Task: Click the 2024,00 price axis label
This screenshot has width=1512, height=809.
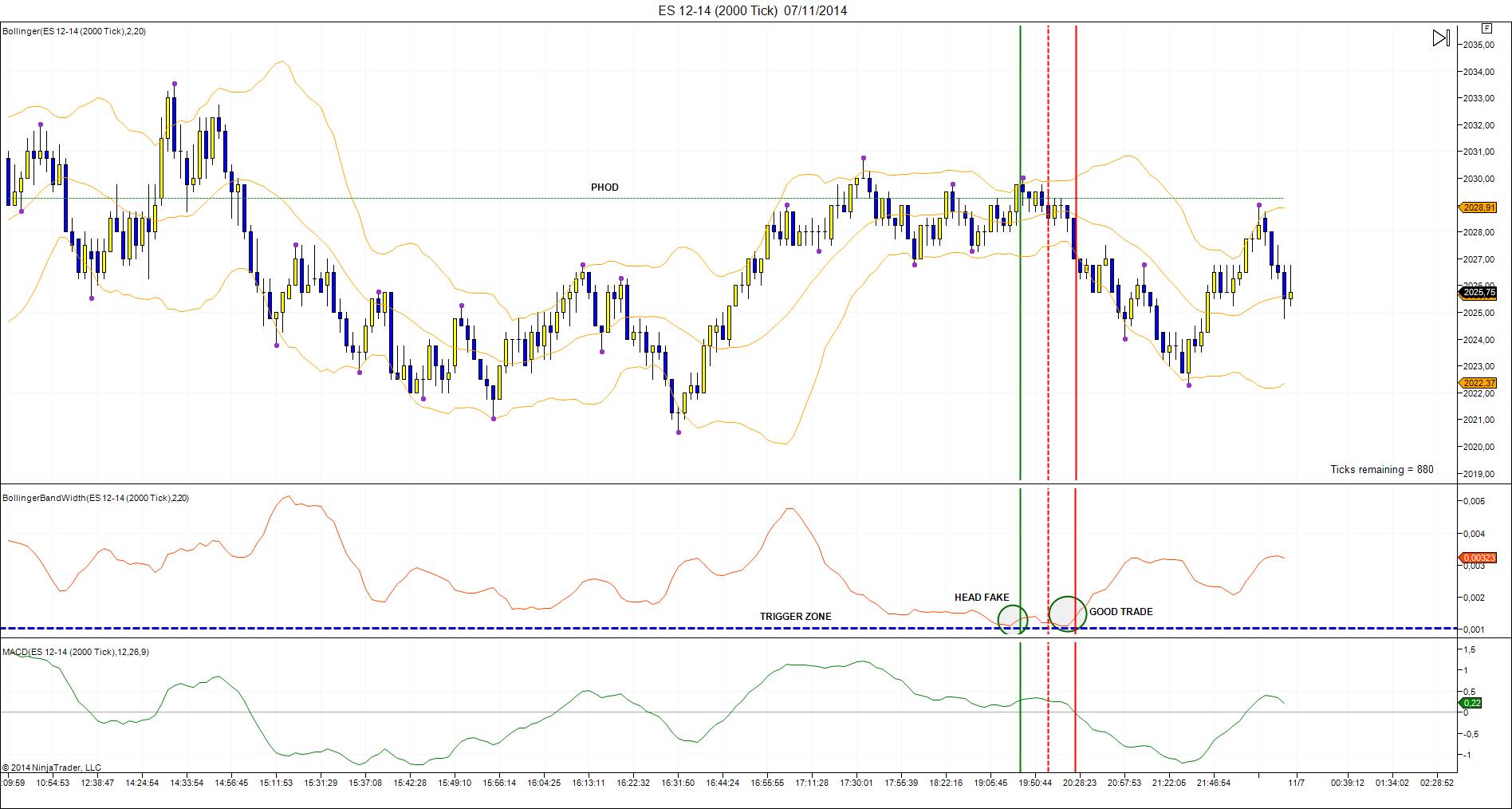Action: coord(1479,340)
